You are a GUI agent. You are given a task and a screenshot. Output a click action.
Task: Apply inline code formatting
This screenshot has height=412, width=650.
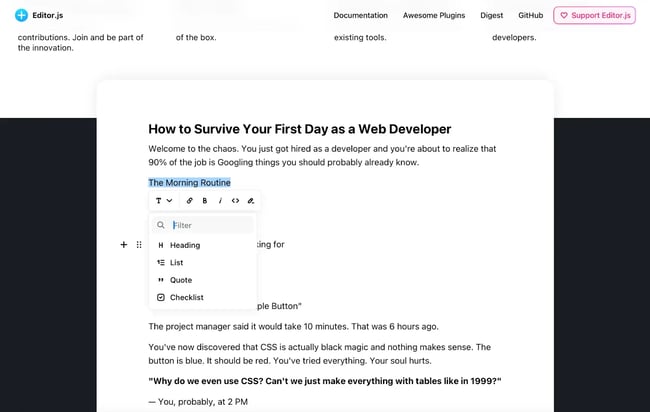(x=235, y=201)
